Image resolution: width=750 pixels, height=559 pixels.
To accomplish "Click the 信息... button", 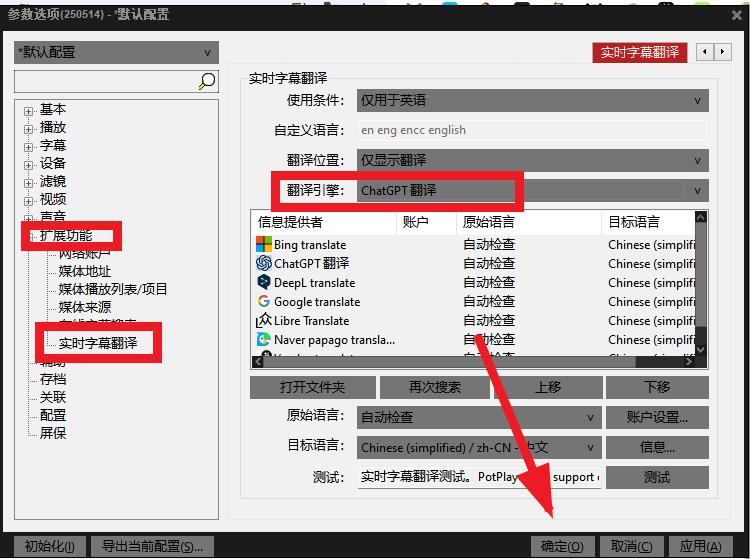I will 657,448.
